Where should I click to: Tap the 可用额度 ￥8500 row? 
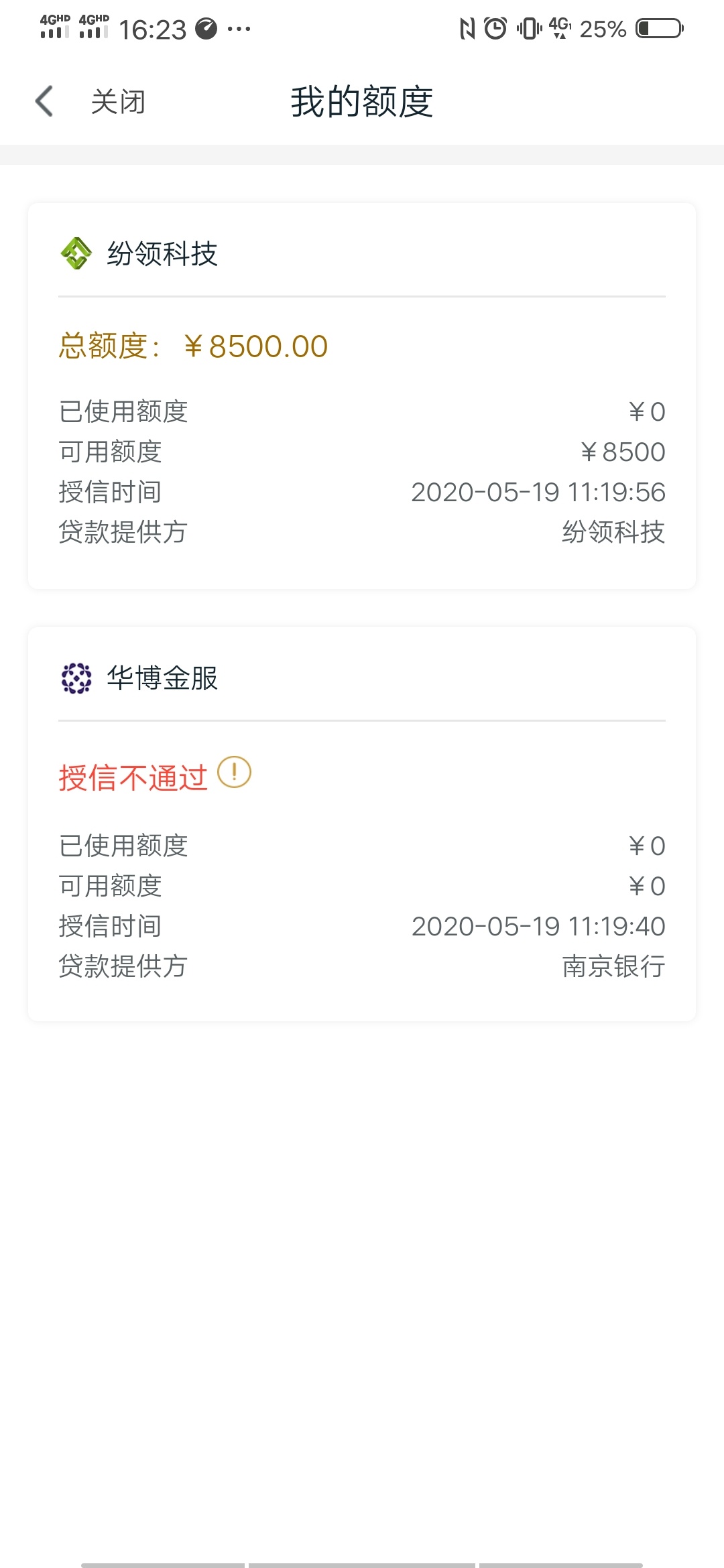point(362,452)
